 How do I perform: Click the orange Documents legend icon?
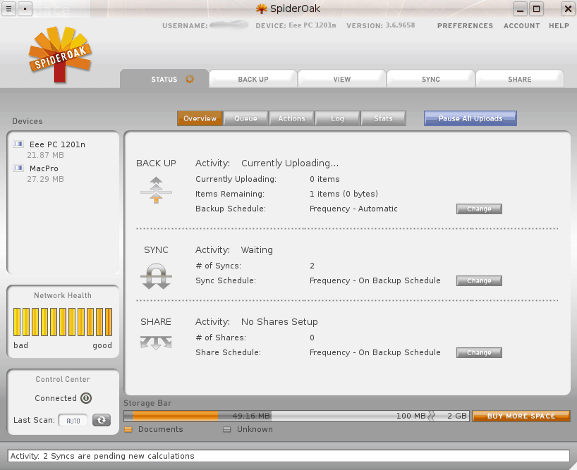click(128, 430)
